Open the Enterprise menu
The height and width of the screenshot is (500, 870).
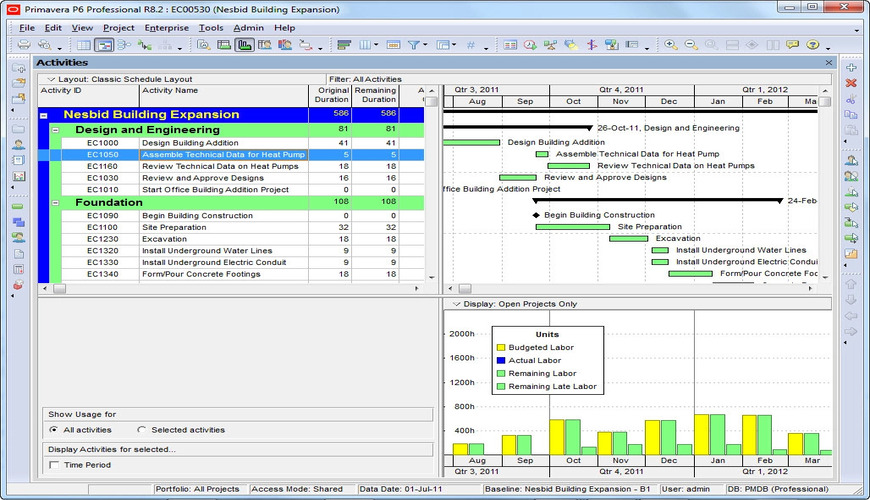click(166, 28)
